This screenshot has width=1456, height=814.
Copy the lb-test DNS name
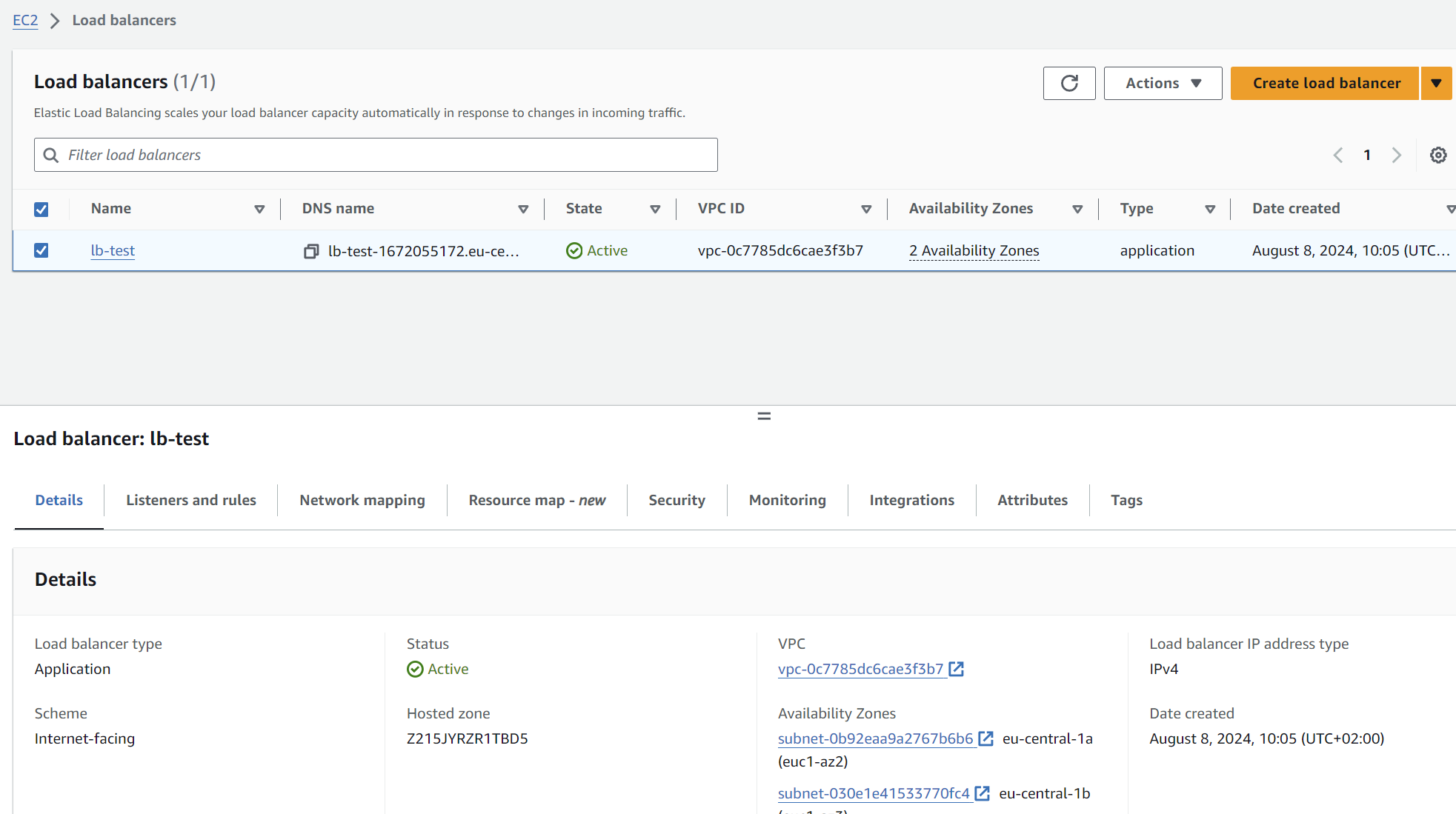(x=311, y=251)
